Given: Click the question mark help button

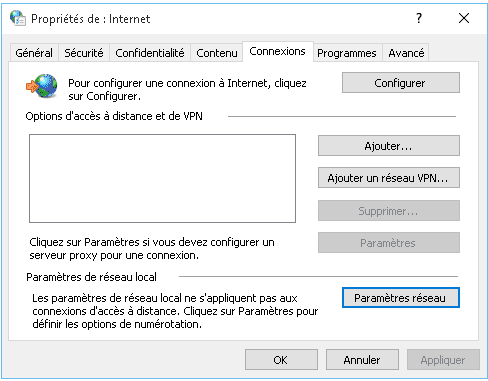Looking at the screenshot, I should click(419, 18).
